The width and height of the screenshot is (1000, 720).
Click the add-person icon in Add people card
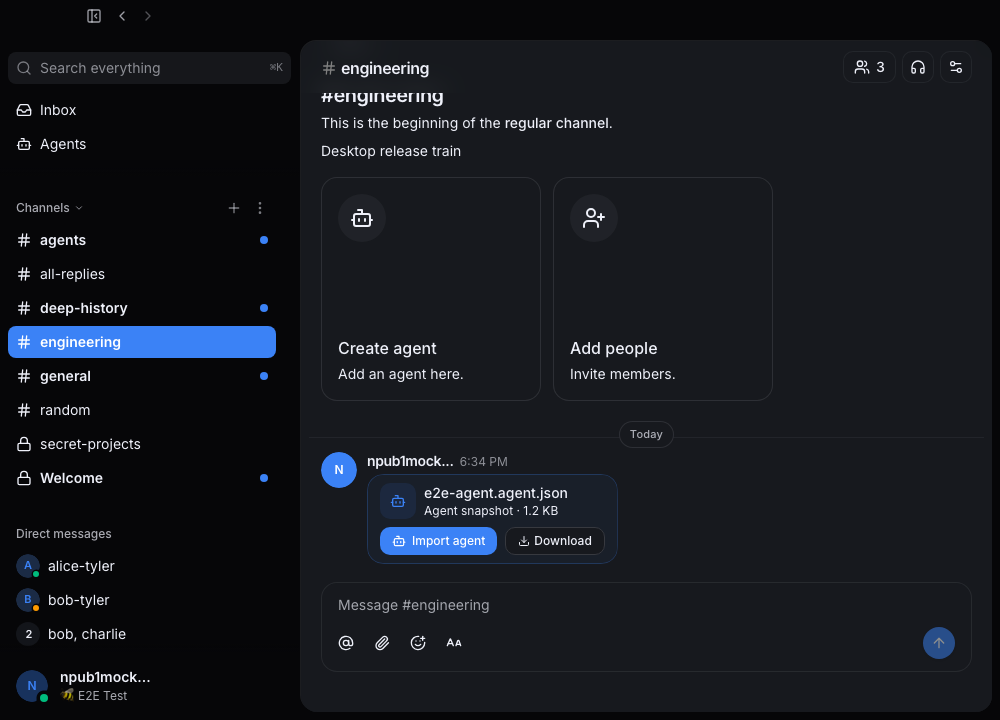tap(594, 218)
